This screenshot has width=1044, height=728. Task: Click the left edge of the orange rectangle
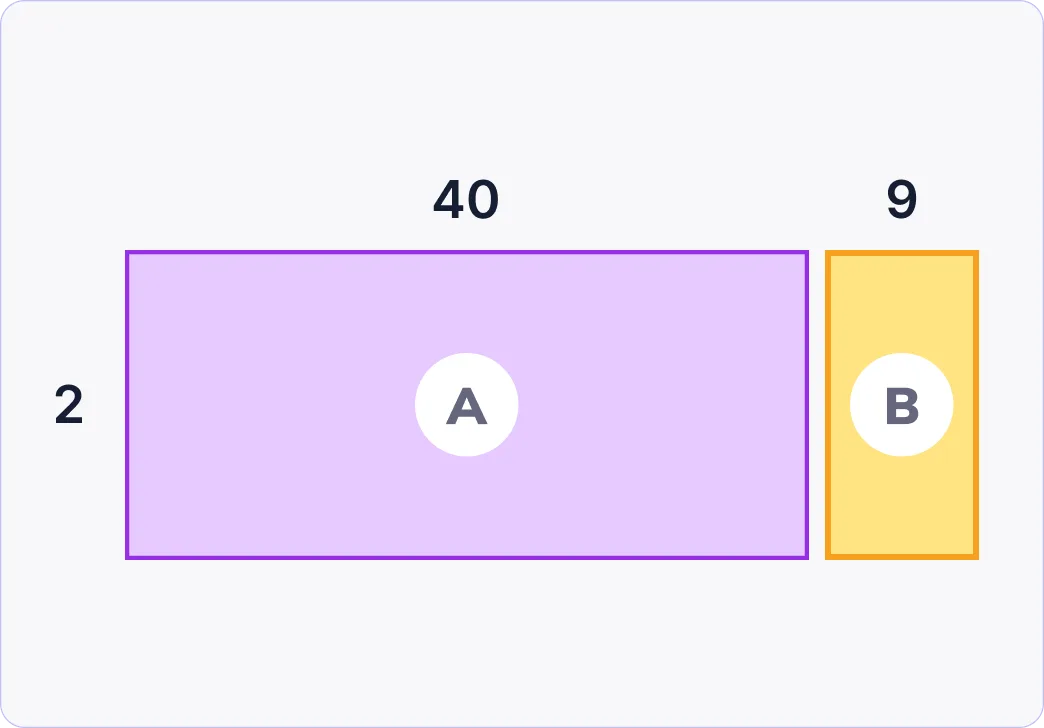[x=827, y=405]
